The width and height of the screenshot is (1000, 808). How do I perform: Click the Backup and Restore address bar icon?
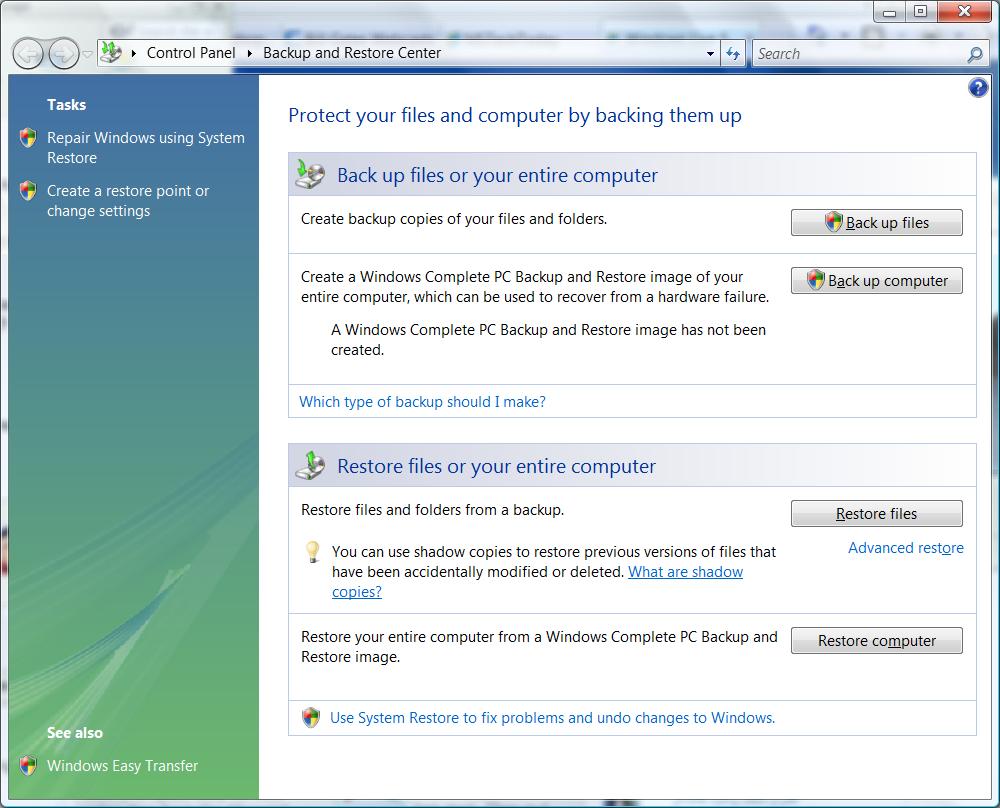(x=112, y=53)
